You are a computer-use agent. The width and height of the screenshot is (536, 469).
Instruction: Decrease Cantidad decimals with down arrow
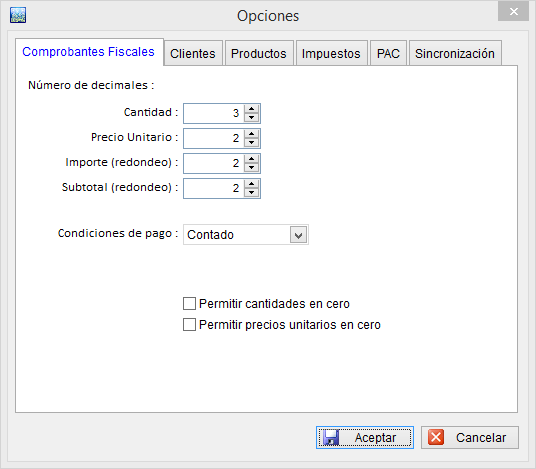(252, 117)
